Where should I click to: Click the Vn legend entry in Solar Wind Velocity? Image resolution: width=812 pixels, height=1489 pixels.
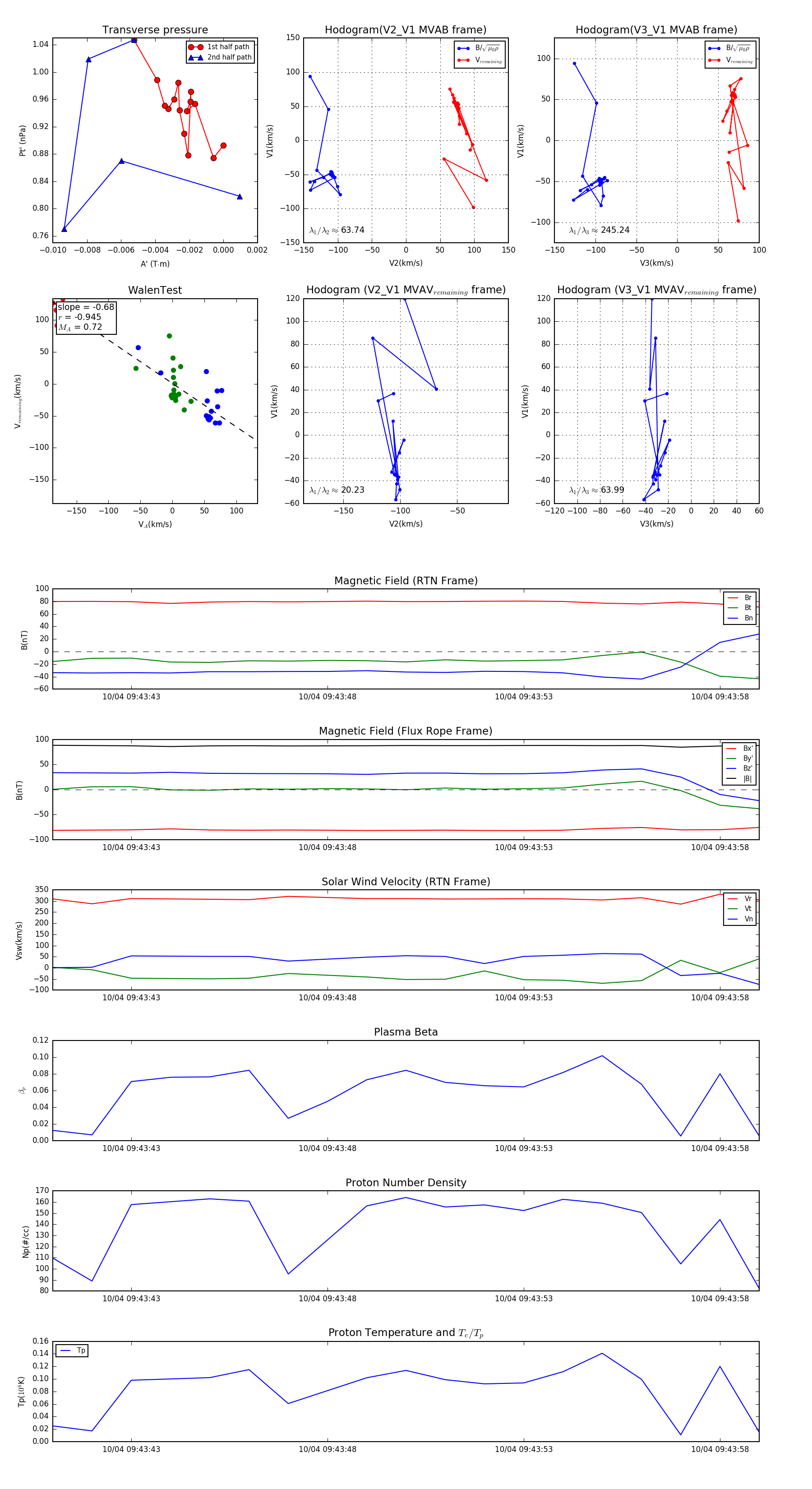coord(740,919)
